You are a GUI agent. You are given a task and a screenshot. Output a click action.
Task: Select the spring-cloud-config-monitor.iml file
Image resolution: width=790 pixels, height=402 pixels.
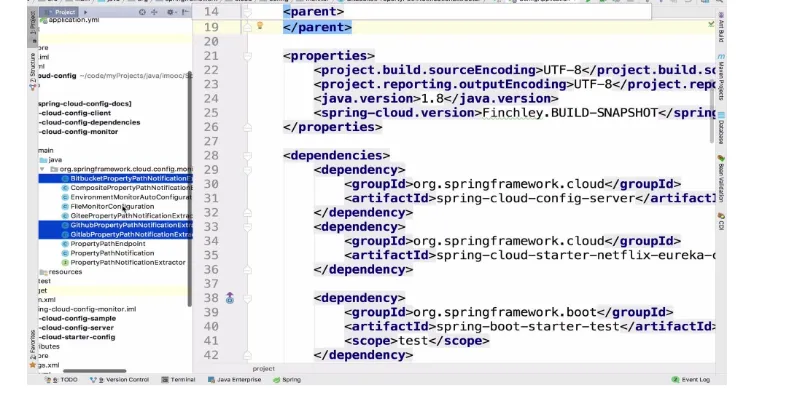coord(87,309)
